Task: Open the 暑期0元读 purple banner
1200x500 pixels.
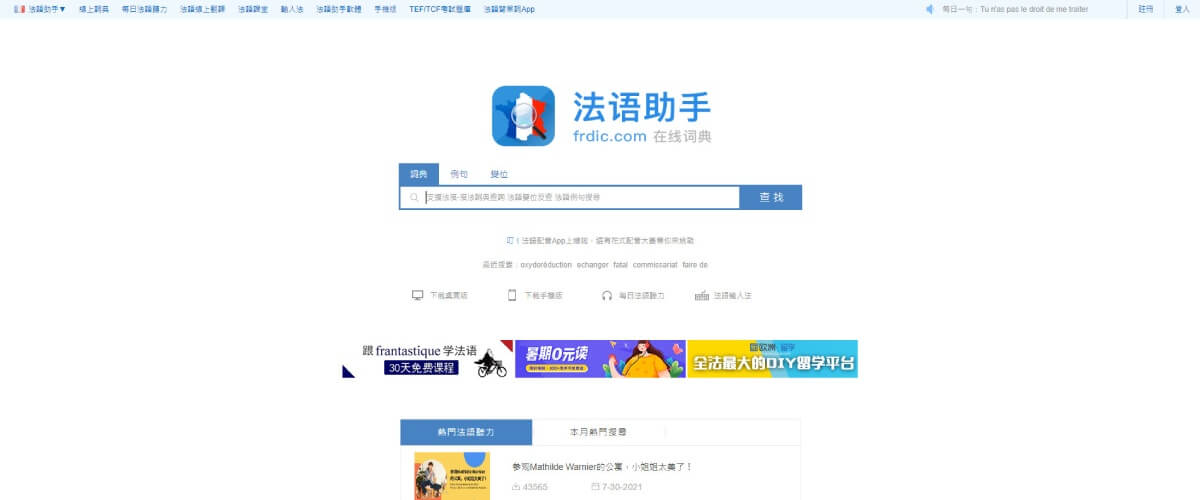Action: click(600, 359)
